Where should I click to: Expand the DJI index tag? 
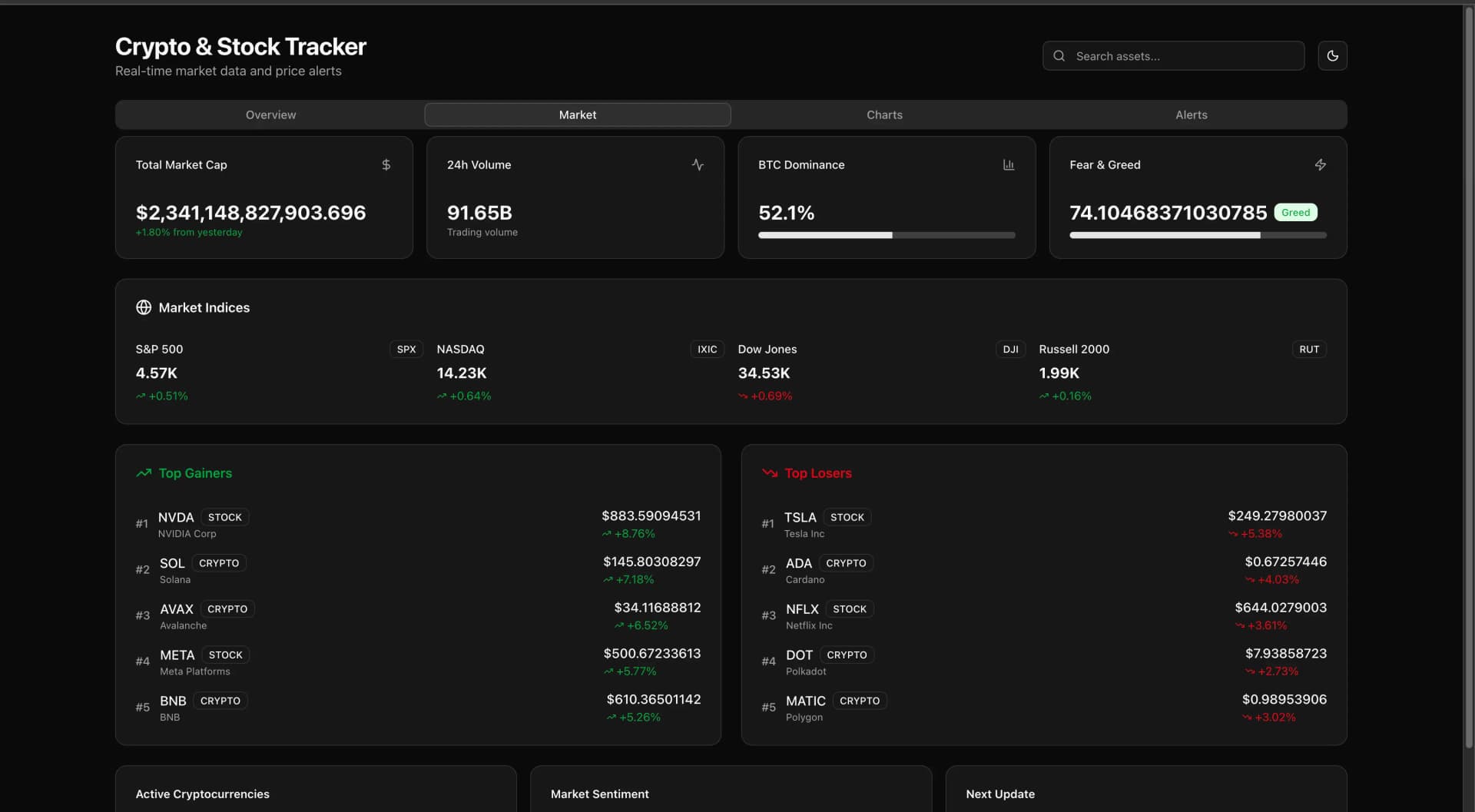(x=1010, y=349)
